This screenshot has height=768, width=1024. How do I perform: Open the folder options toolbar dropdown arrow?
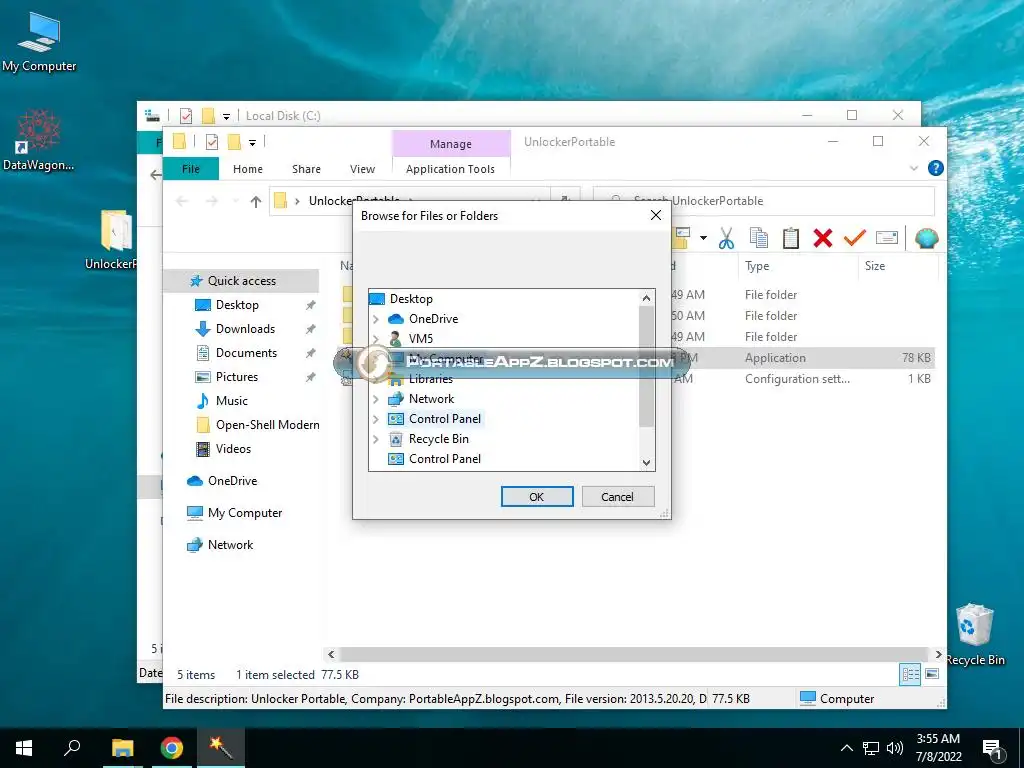[703, 238]
